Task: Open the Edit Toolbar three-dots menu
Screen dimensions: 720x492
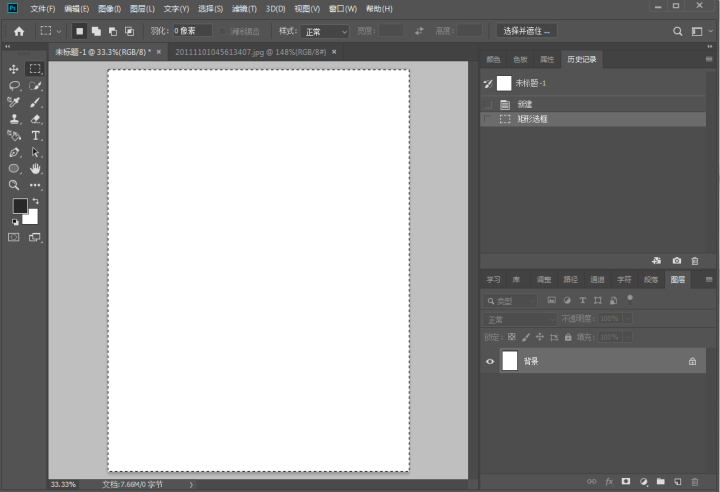Action: (35, 185)
